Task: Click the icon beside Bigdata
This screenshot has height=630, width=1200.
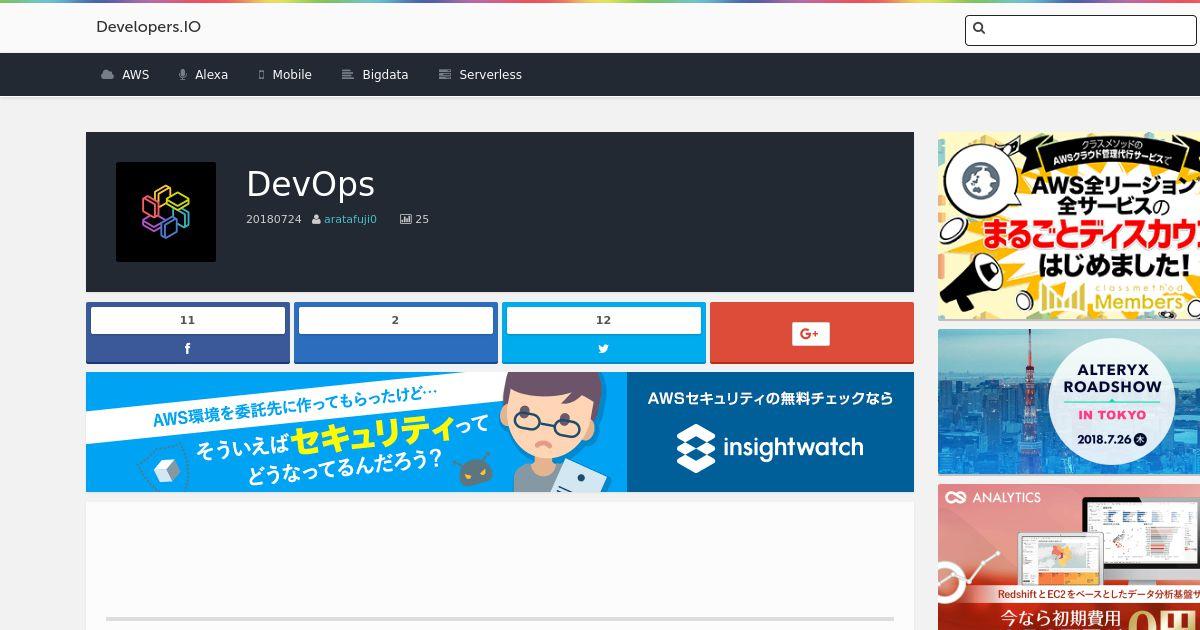Action: [348, 75]
